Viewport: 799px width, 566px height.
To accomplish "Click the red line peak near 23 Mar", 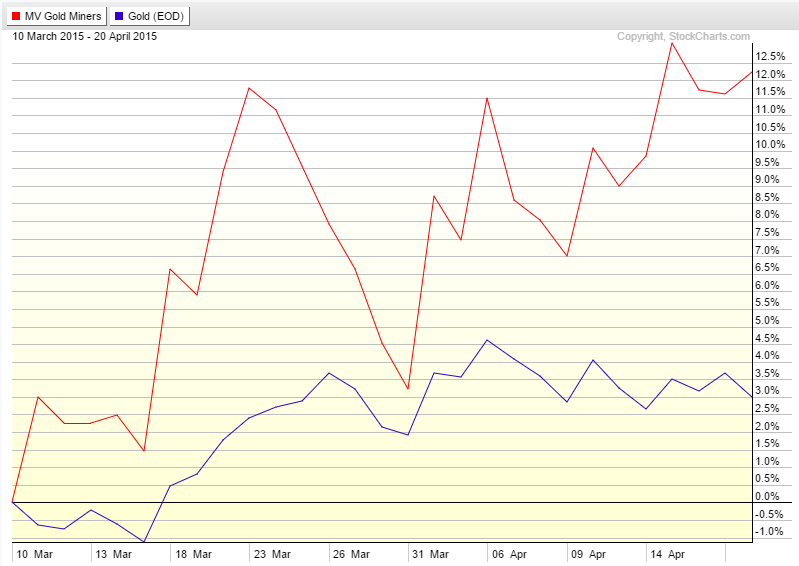I will click(x=249, y=88).
